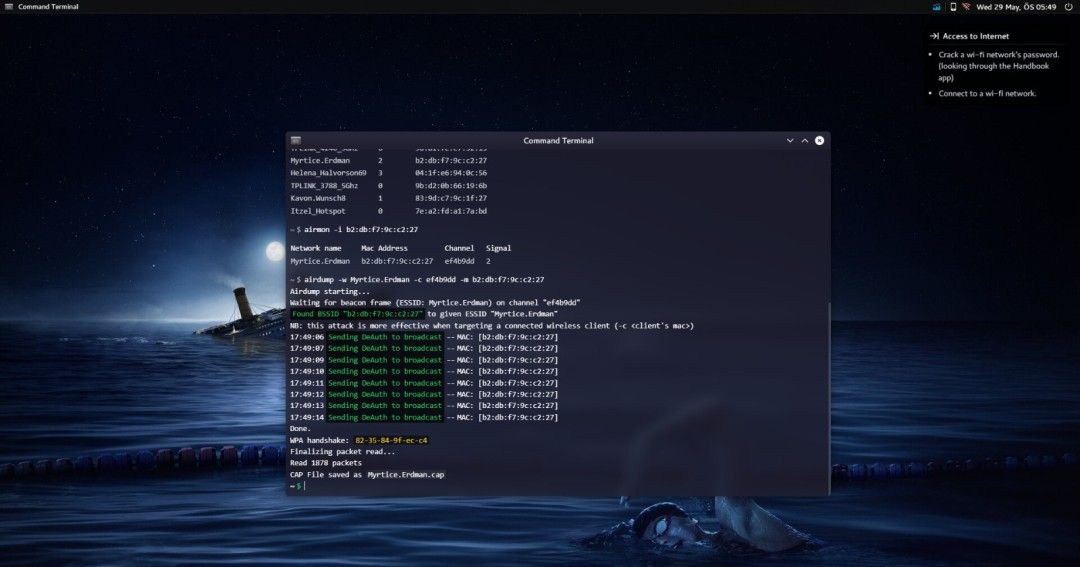Minimize the Command Terminal with the down chevron
Viewport: 1080px width, 567px height.
(790, 141)
